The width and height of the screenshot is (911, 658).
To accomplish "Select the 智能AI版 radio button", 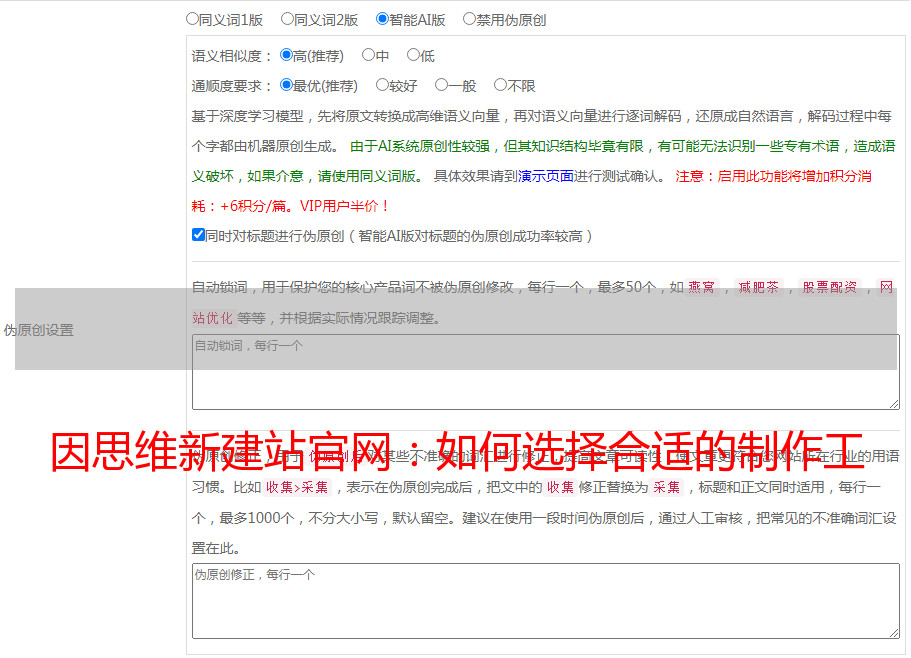I will click(382, 19).
